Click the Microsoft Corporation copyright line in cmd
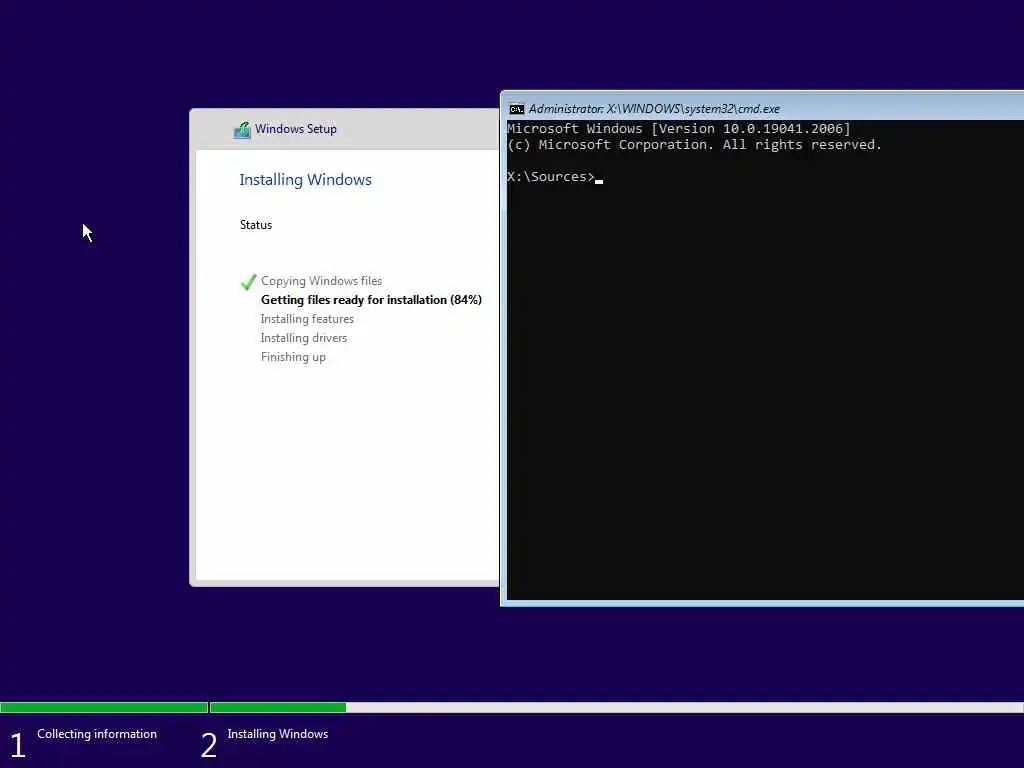The image size is (1024, 768). pyautogui.click(x=694, y=144)
